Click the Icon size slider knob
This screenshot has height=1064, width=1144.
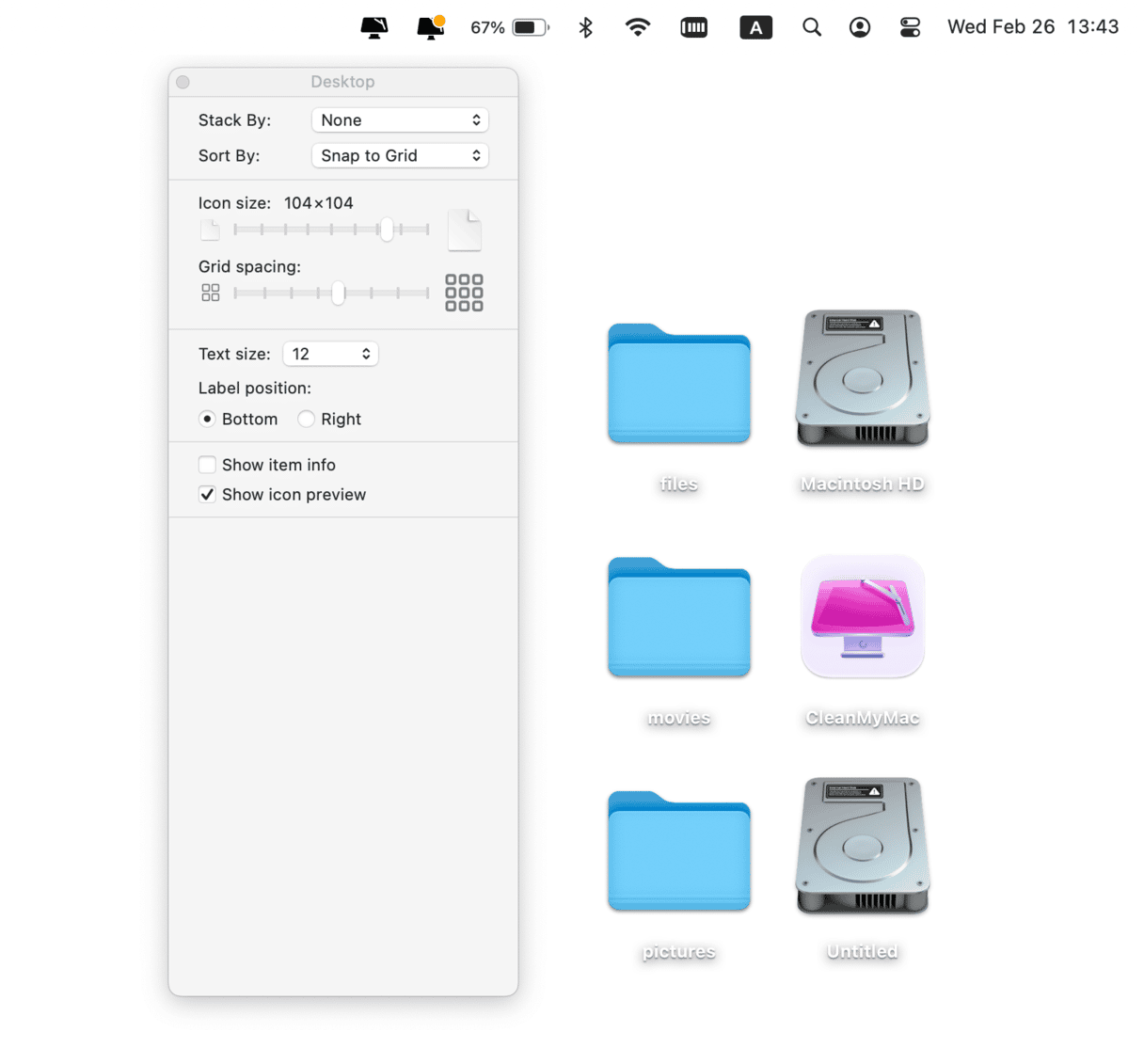click(387, 230)
